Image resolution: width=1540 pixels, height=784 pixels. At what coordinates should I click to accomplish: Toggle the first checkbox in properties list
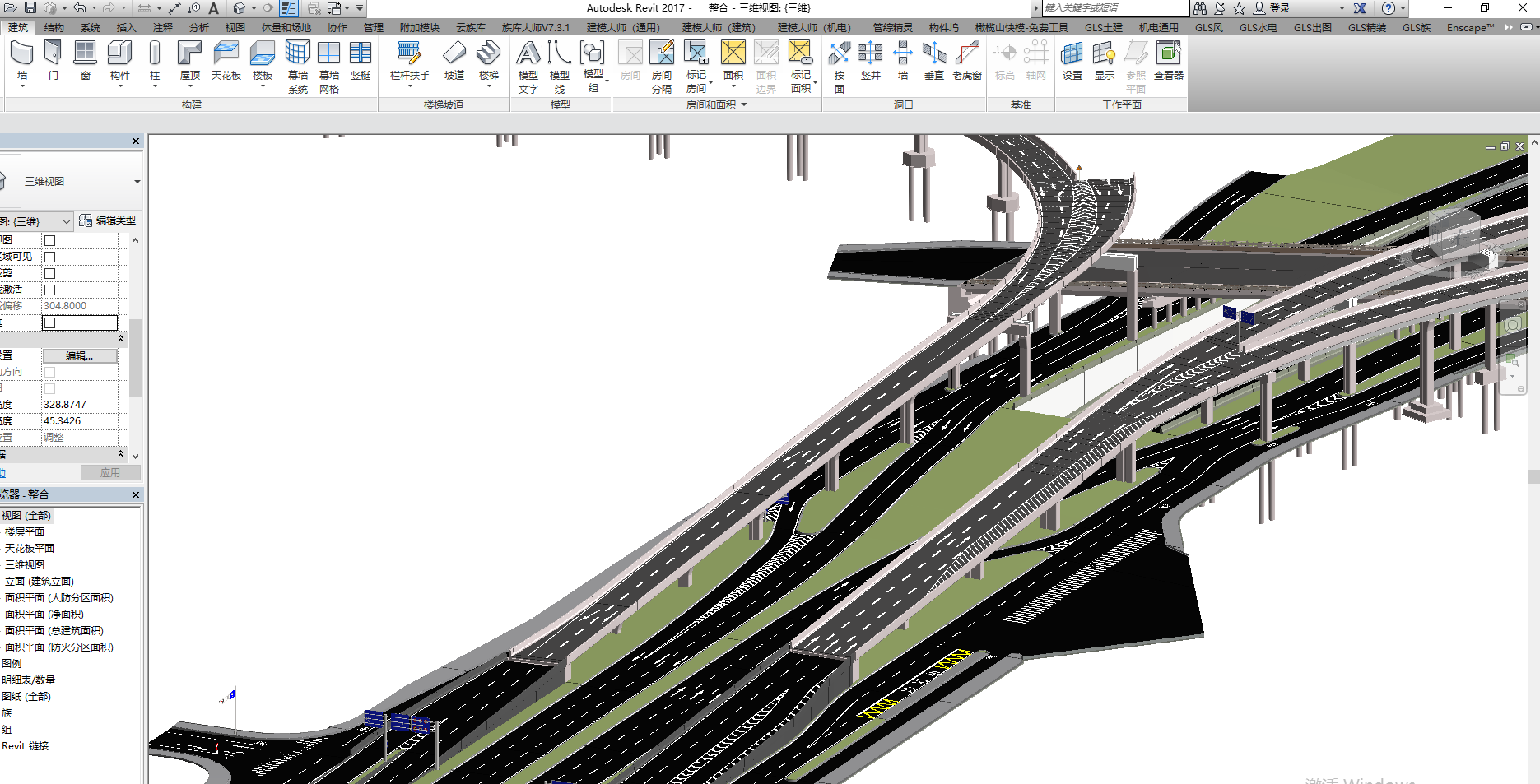[50, 240]
